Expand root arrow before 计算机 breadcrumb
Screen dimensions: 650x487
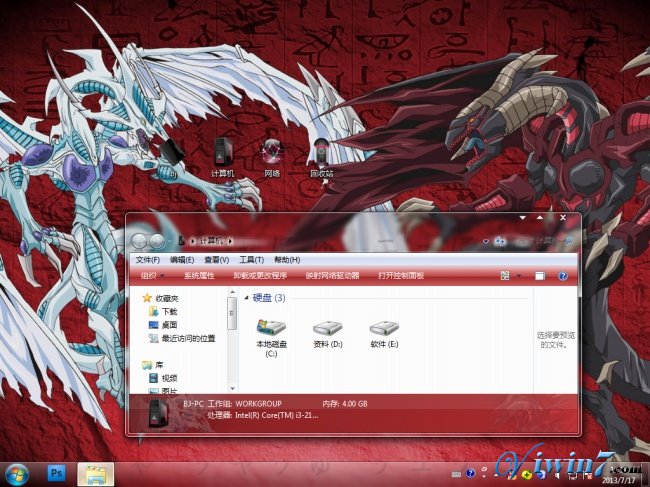tap(193, 241)
